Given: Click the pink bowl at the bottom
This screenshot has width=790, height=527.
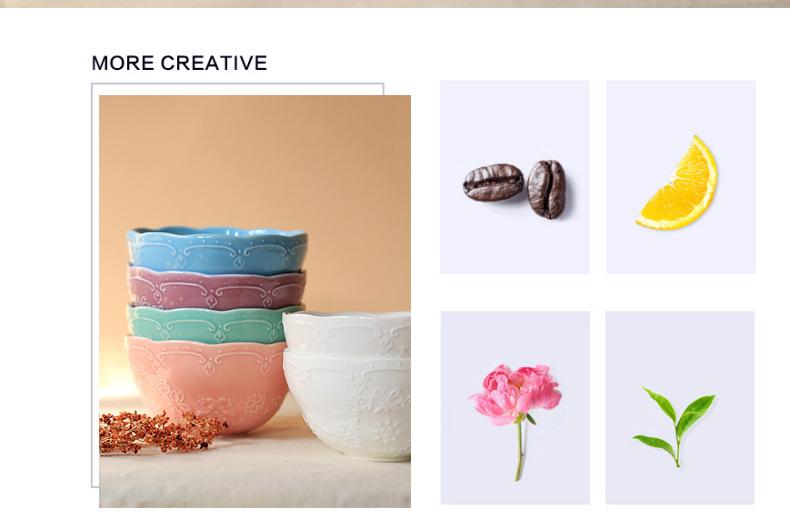Looking at the screenshot, I should [x=207, y=383].
